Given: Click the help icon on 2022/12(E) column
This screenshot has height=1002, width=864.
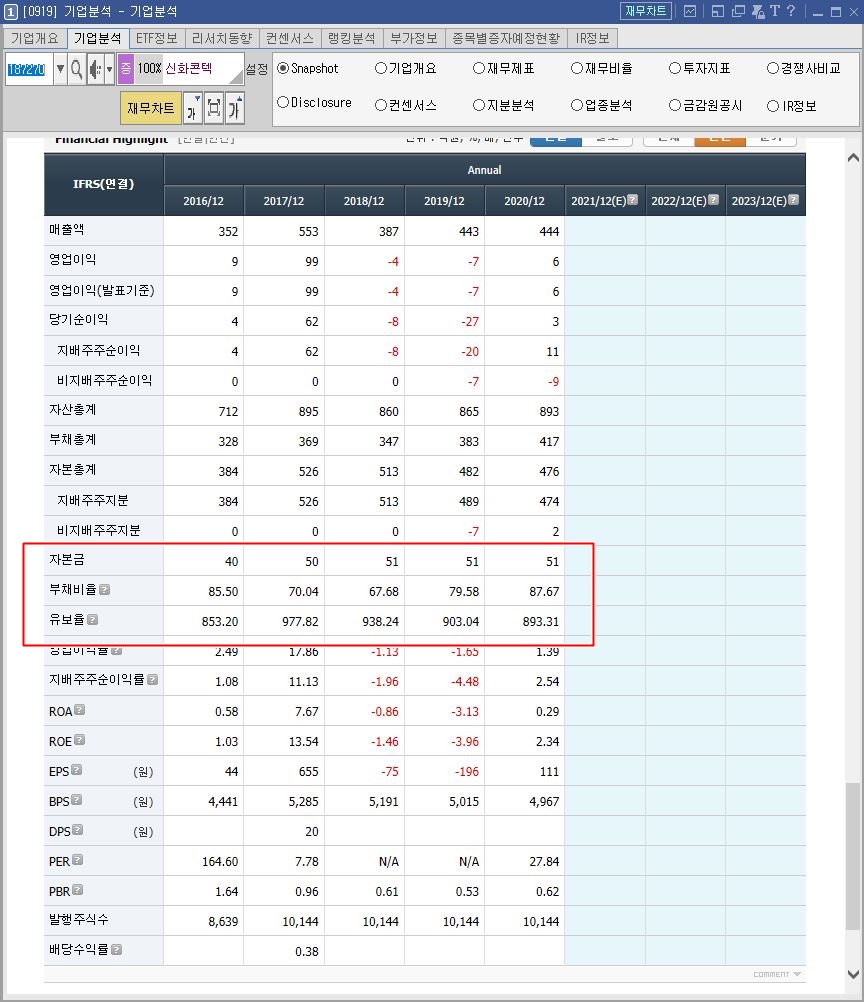Looking at the screenshot, I should coord(713,199).
